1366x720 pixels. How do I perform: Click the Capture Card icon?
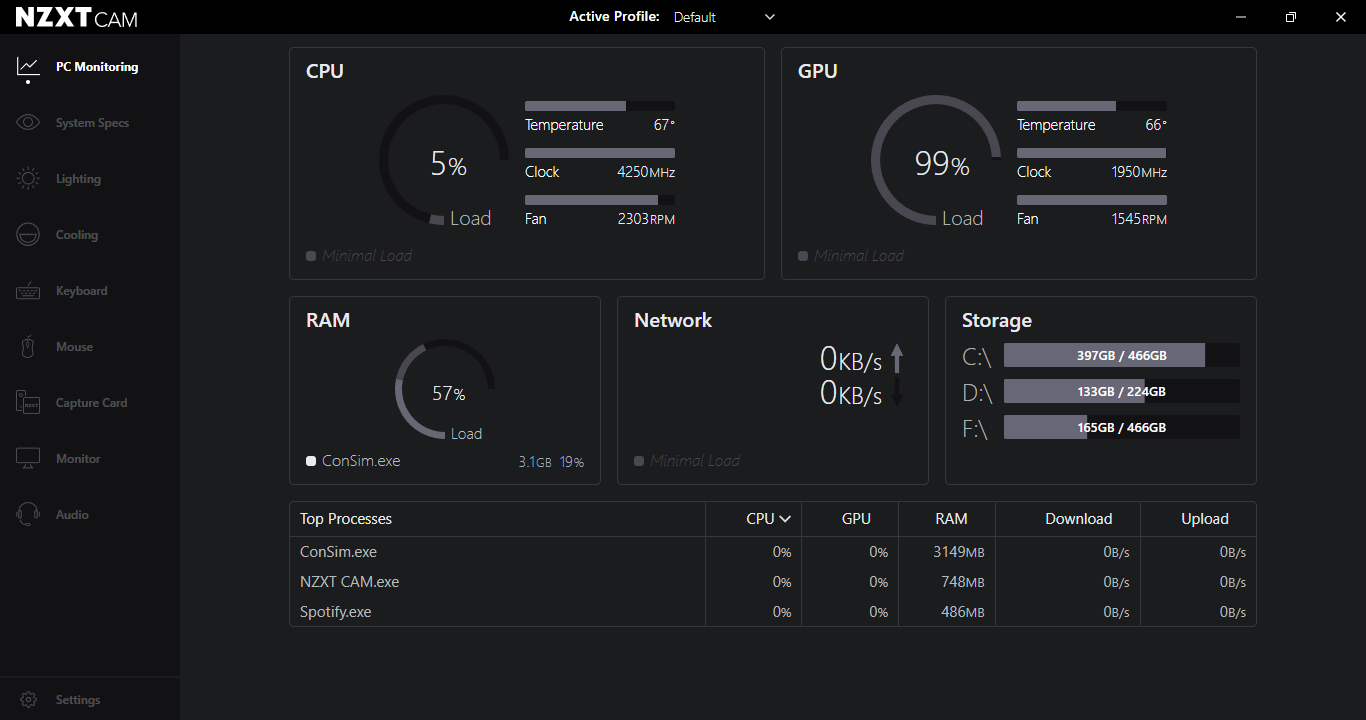(x=28, y=403)
